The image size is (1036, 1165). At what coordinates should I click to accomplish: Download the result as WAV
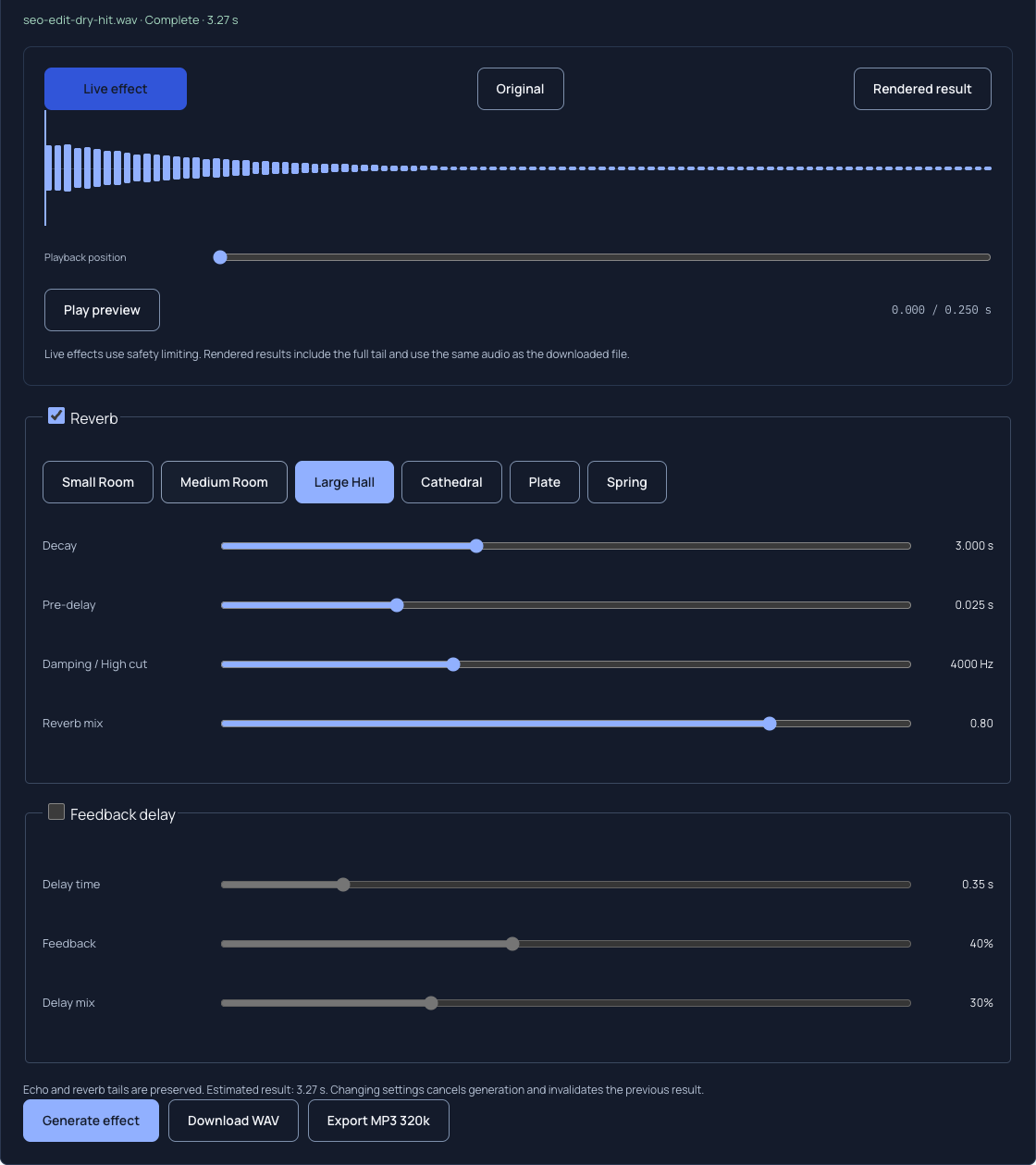pos(233,1121)
